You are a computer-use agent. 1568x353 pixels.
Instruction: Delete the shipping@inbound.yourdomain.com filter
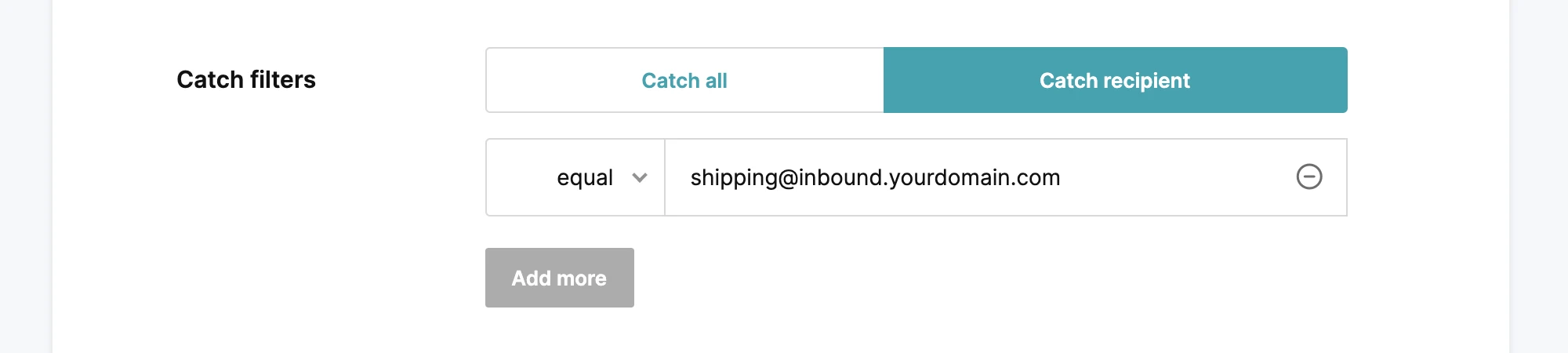click(x=1308, y=176)
